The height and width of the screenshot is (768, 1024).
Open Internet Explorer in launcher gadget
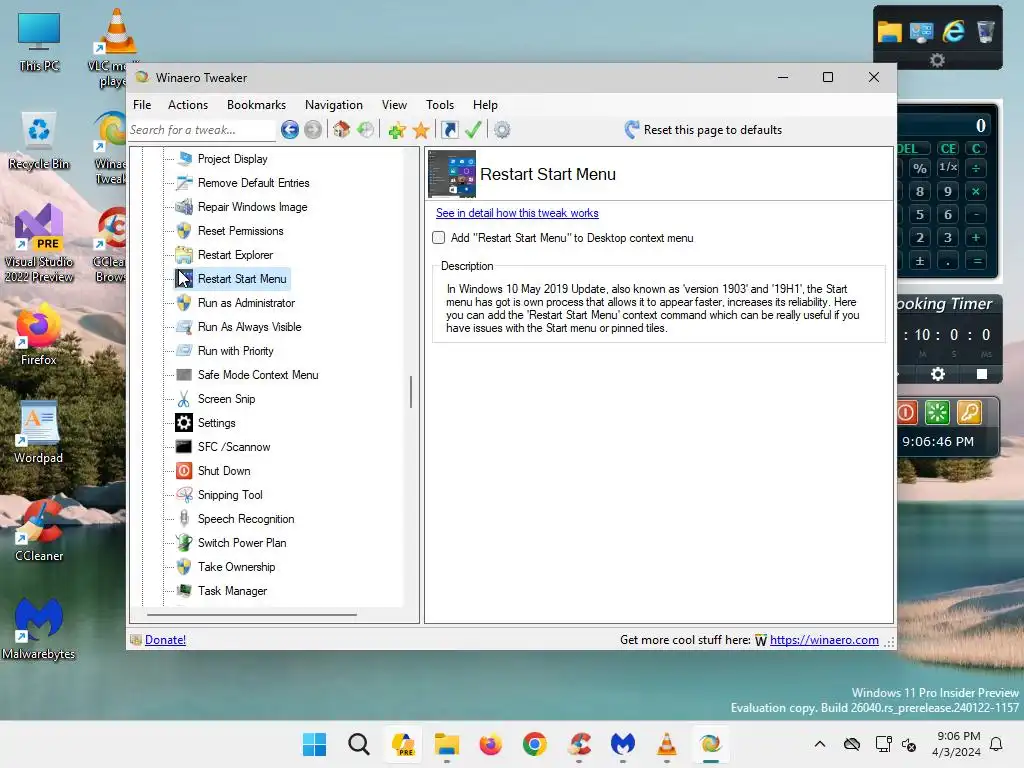pos(953,31)
